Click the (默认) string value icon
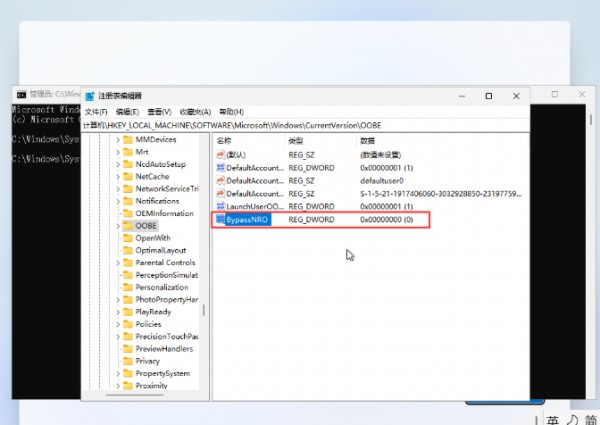This screenshot has width=600, height=425. point(220,155)
